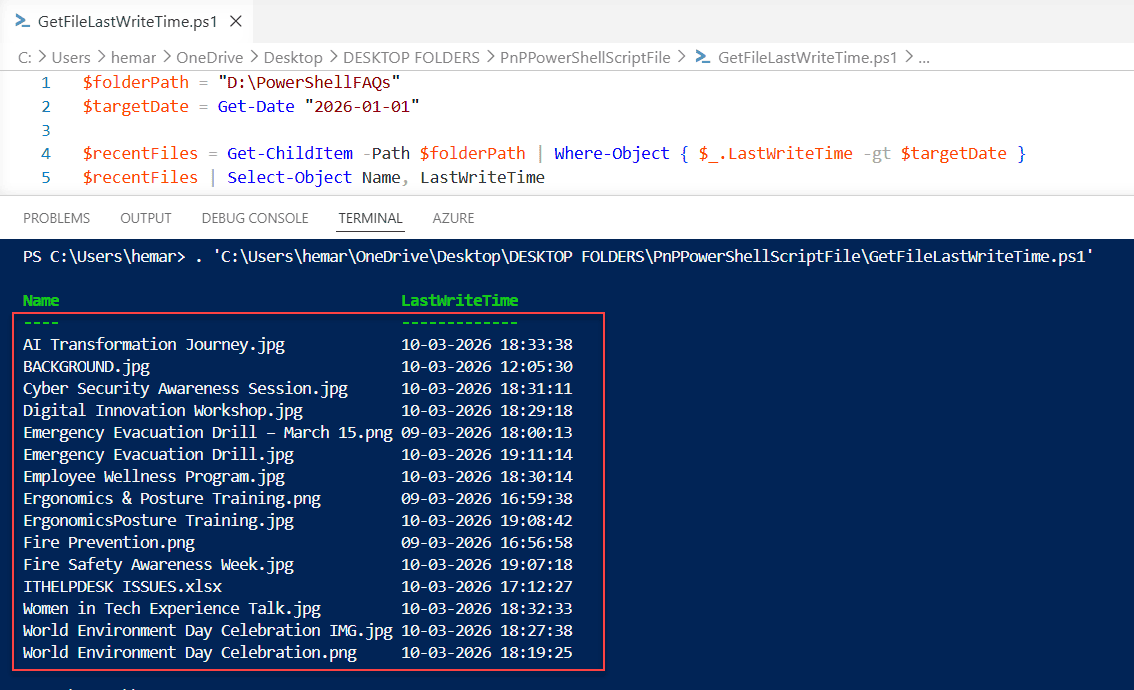Click the Desktop breadcrumb item
The width and height of the screenshot is (1134, 690).
(x=293, y=57)
